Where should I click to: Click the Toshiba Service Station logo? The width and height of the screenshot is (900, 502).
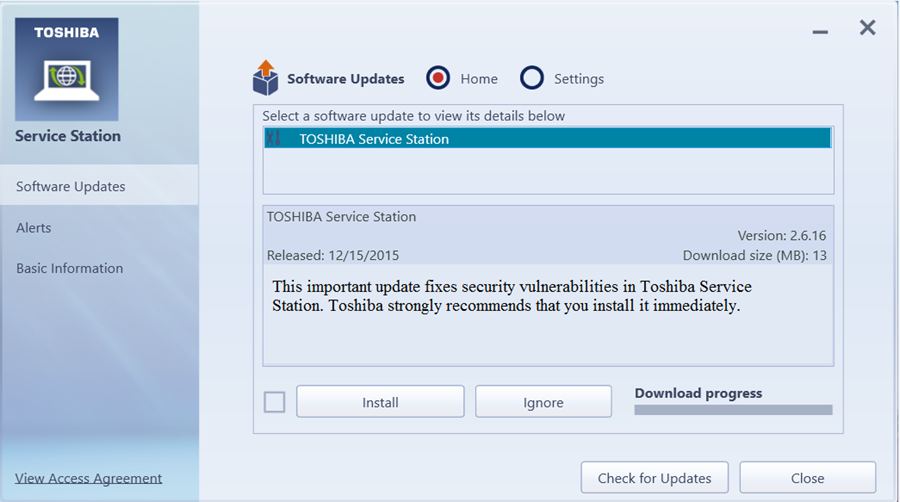pyautogui.click(x=68, y=69)
